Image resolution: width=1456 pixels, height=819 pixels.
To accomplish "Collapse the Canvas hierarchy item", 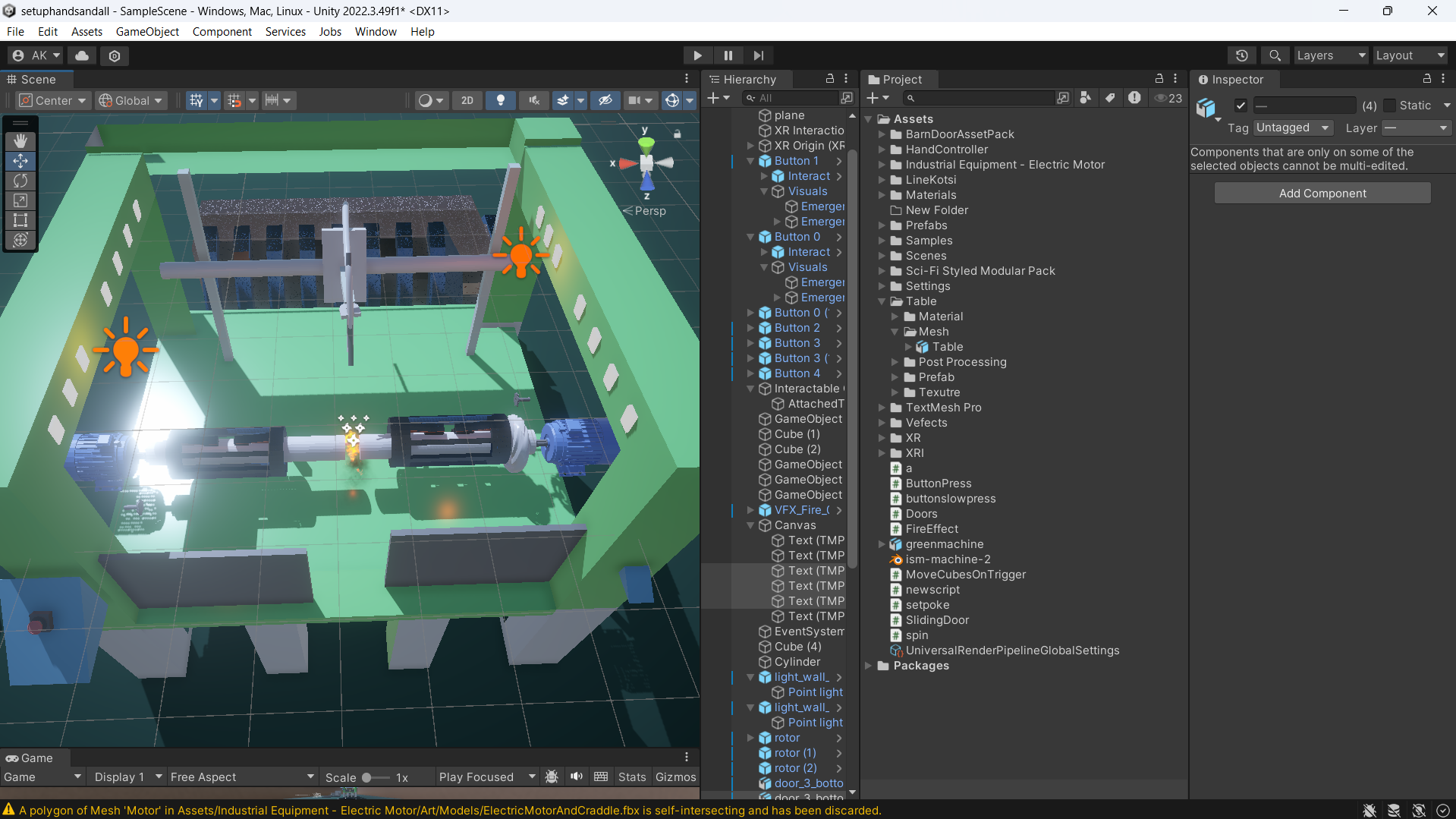I will [x=750, y=525].
